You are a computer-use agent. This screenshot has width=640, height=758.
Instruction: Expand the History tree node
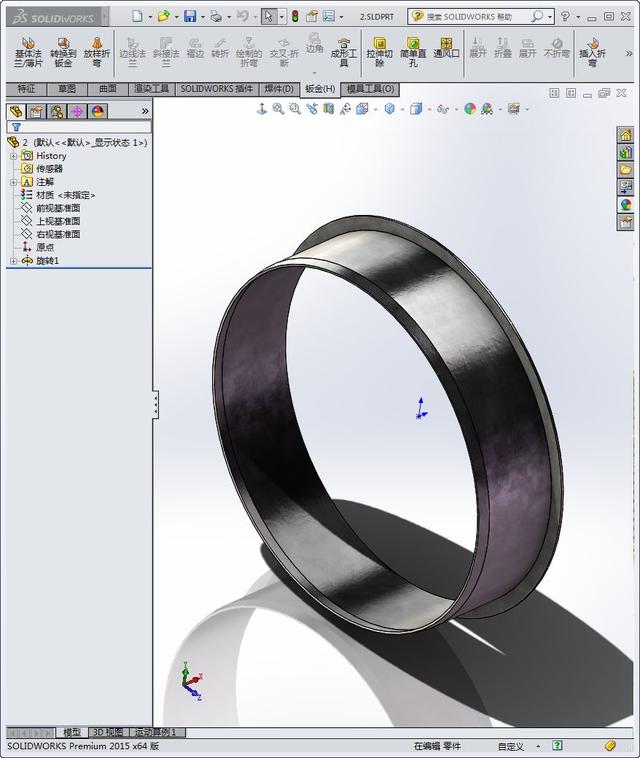[x=14, y=156]
